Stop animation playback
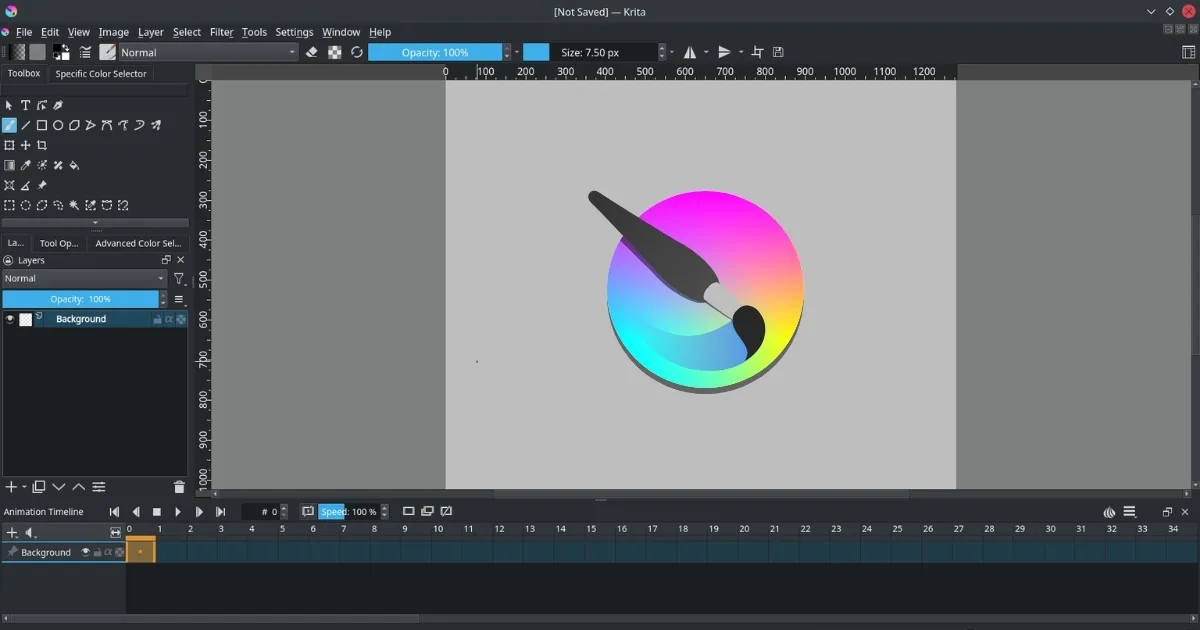Screen dimensions: 1200x630 pyautogui.click(x=157, y=511)
